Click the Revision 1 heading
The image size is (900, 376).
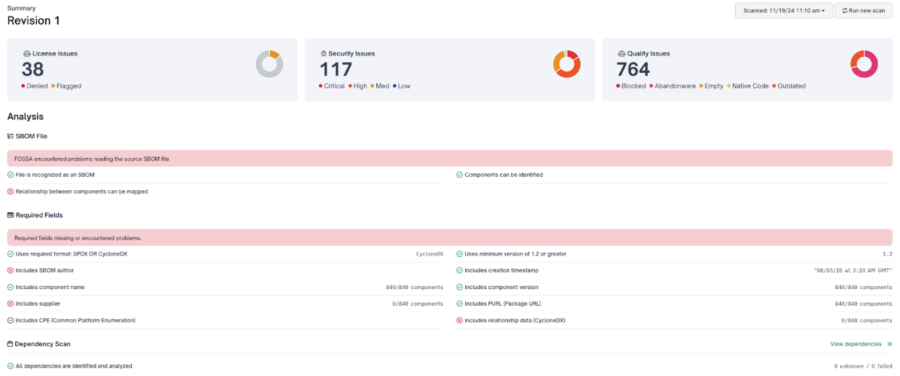33,21
